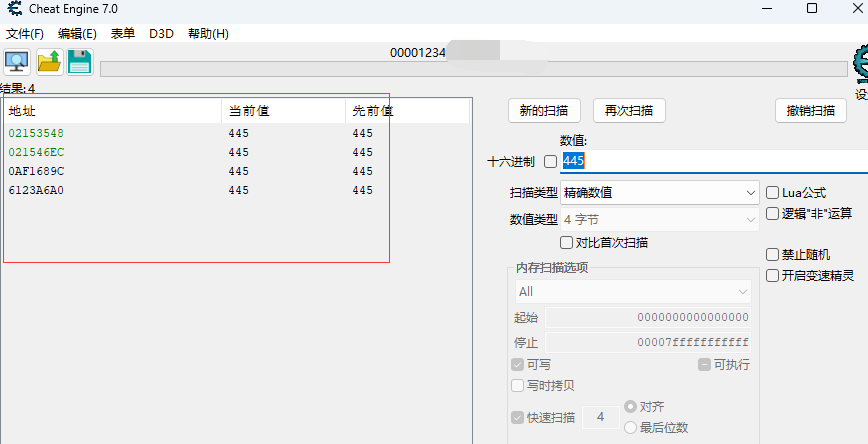Viewport: 868px width, 444px height.
Task: Click the 撤销扫描 button
Action: pyautogui.click(x=811, y=111)
